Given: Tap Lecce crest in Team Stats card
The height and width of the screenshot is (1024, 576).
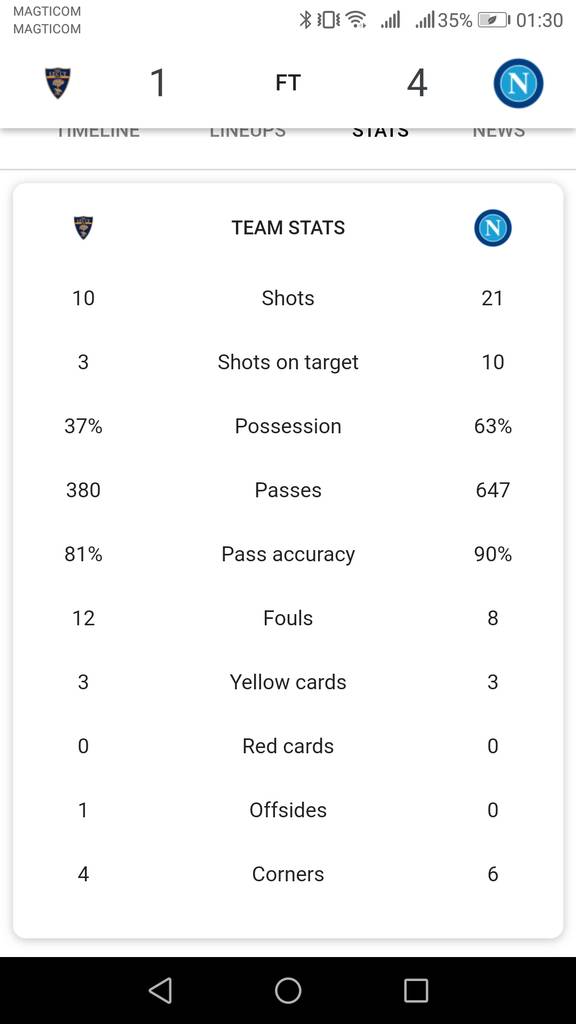Looking at the screenshot, I should tap(83, 228).
